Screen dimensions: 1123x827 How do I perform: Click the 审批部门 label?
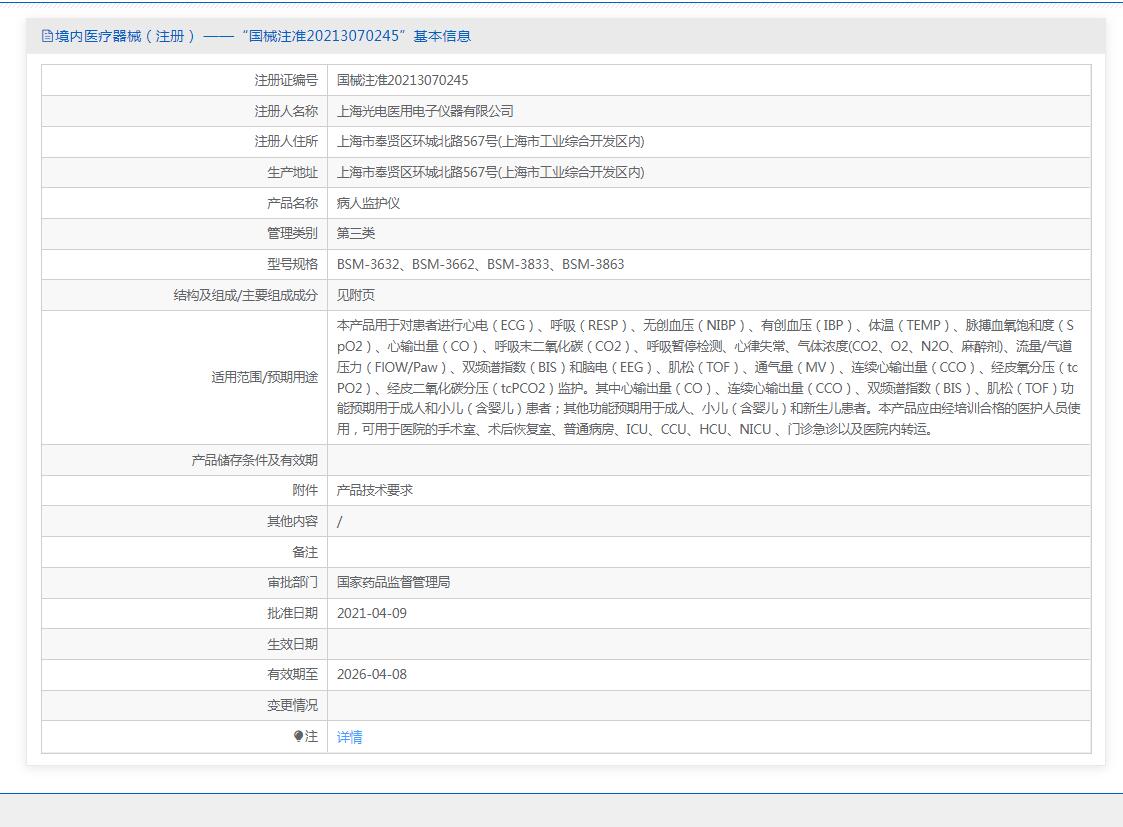pos(292,583)
